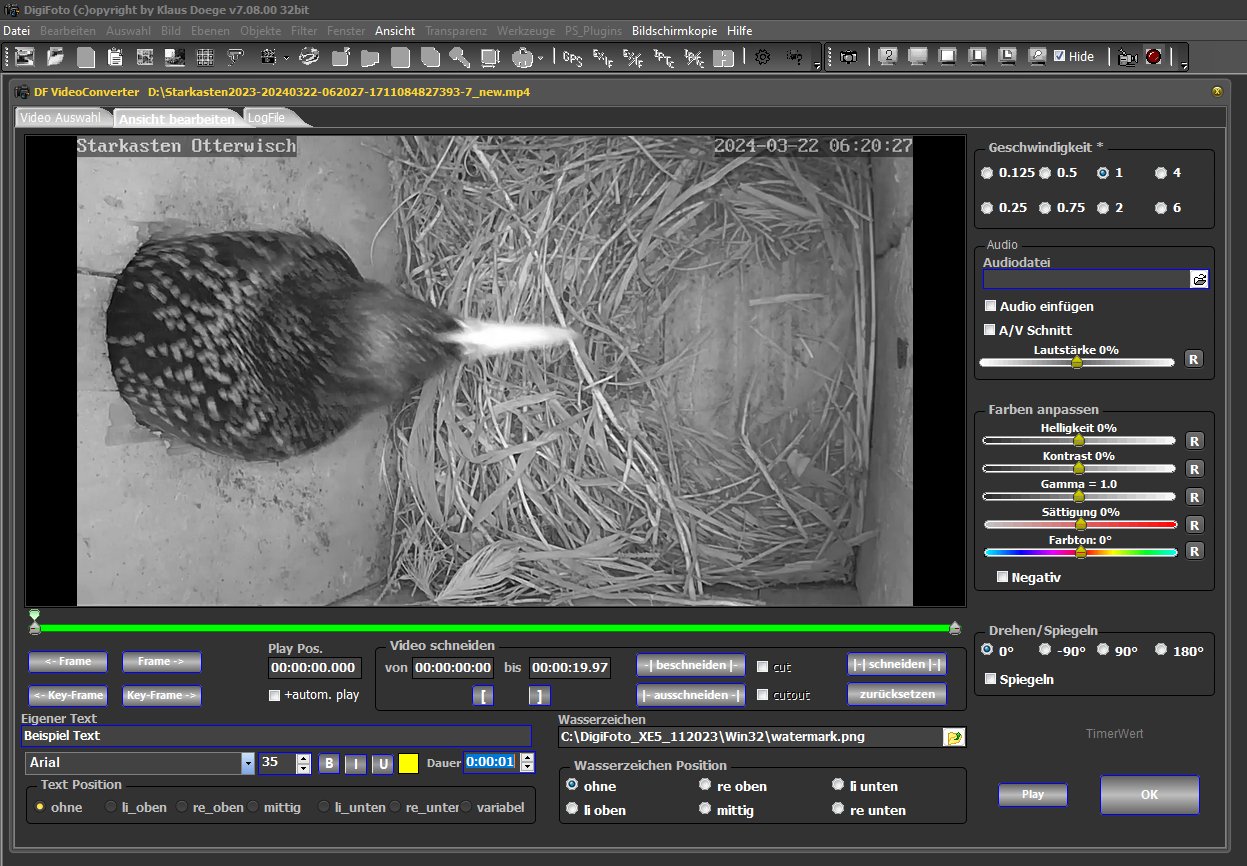Expand the clapperboard toolbar dropdown arrow

click(286, 58)
